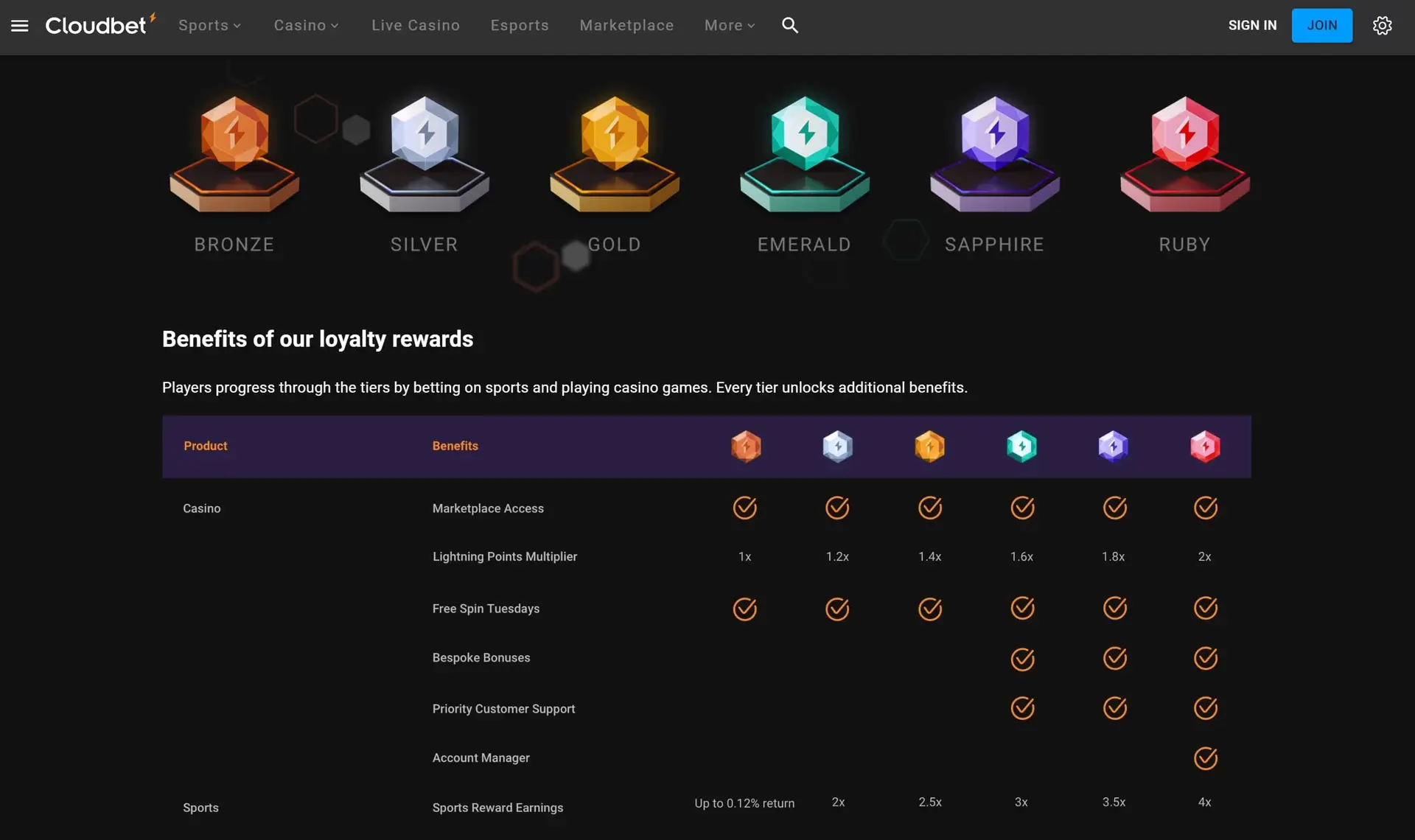Screen dimensions: 1415x840
Task: Select the Gold gem icon in the table header
Action: [x=929, y=446]
